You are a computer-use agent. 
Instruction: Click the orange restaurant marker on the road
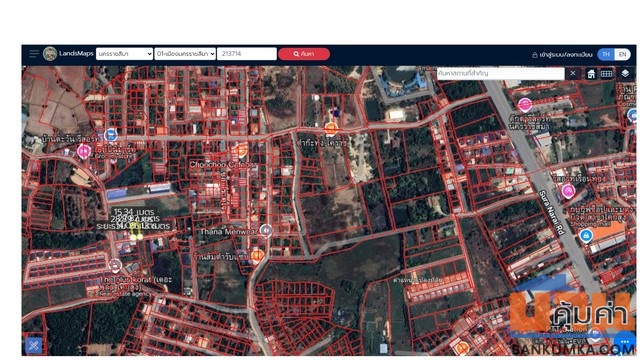coord(331,129)
